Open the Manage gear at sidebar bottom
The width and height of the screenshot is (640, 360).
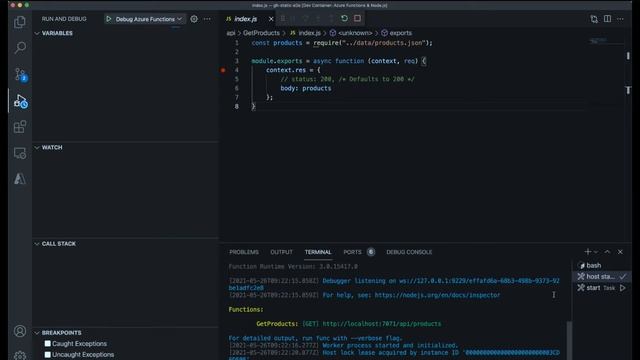point(20,356)
